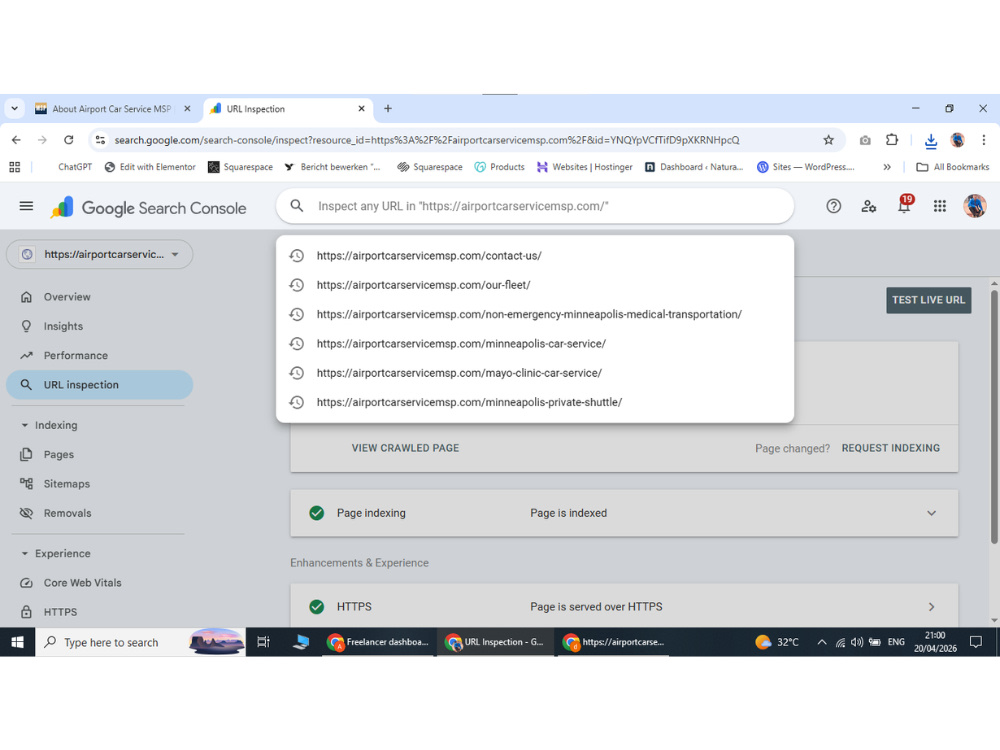Viewport: 1000px width, 750px height.
Task: Open the Pages indexing report
Action: (x=99, y=455)
